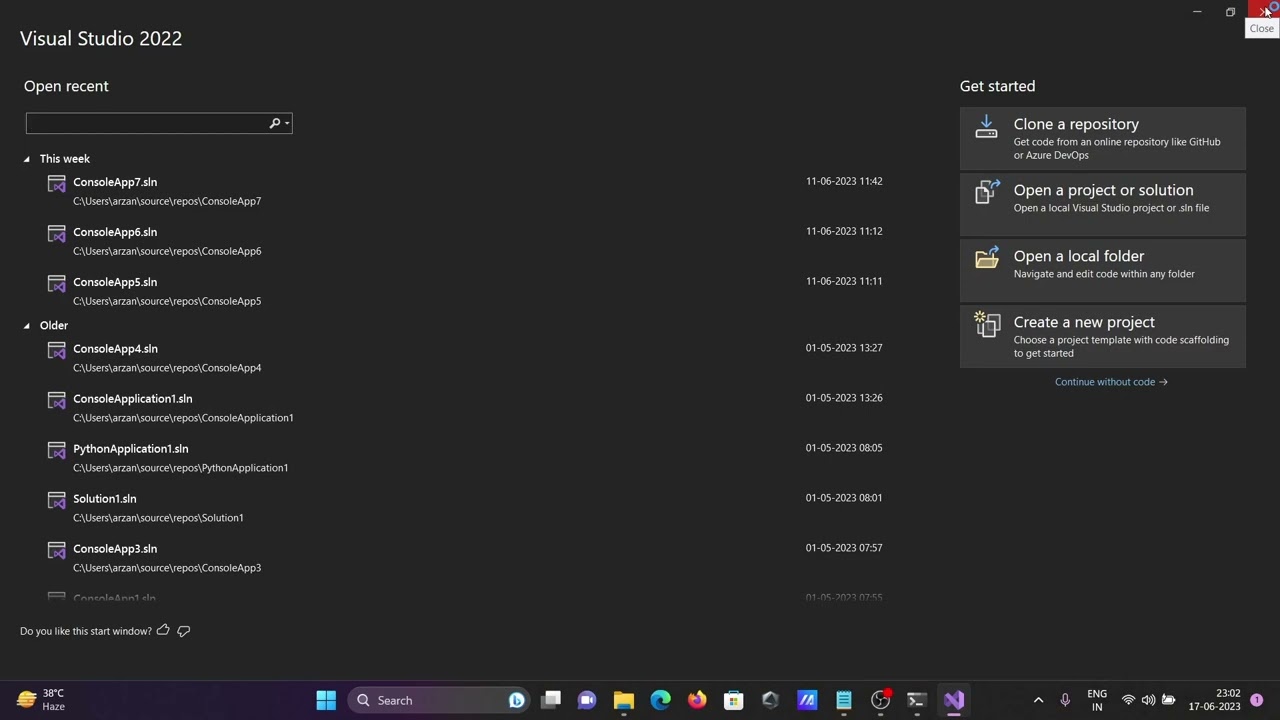1280x720 pixels.
Task: Open the clock showing 23:02
Action: click(x=1214, y=700)
